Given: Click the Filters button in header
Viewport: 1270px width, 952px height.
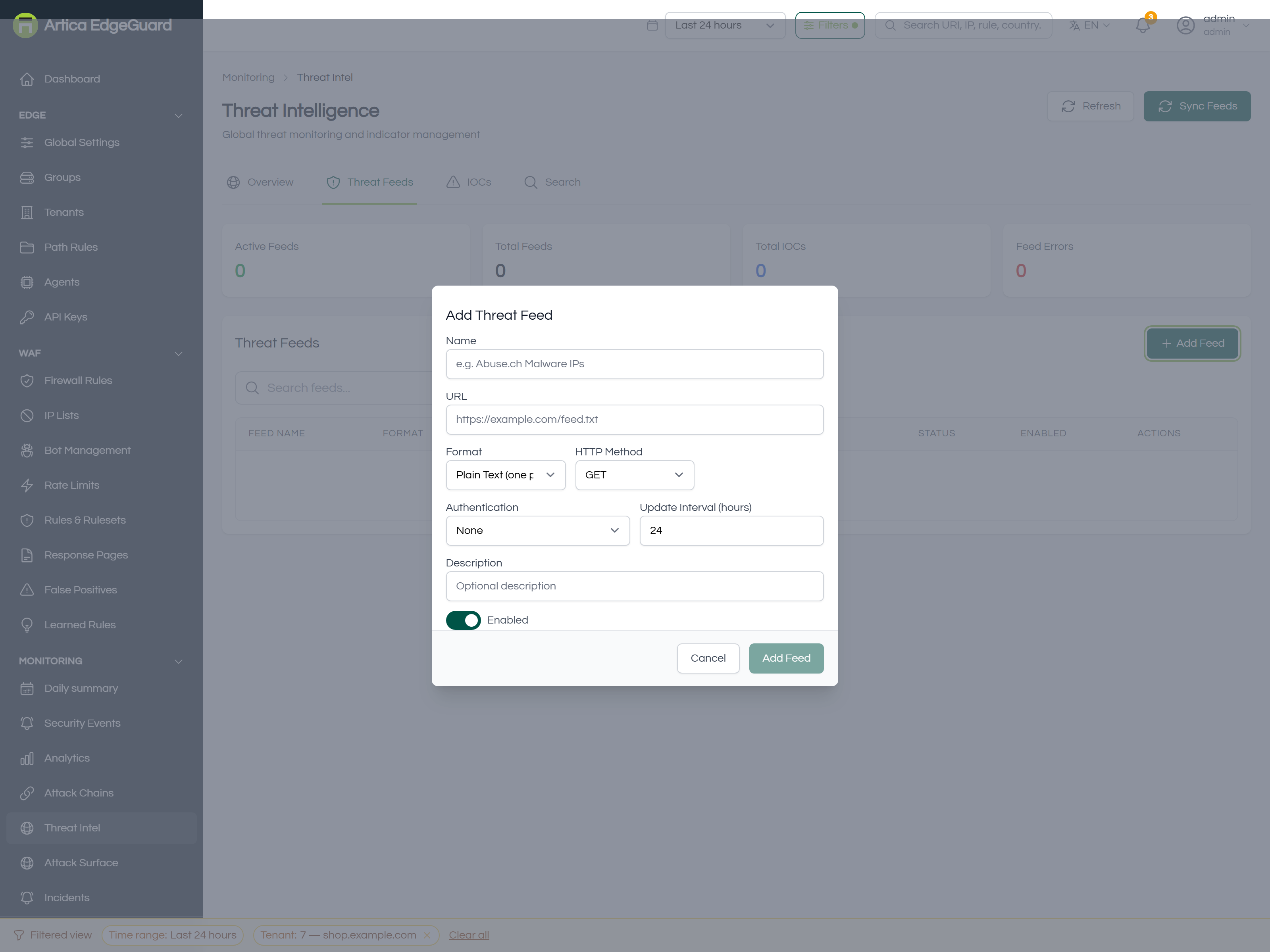Looking at the screenshot, I should (x=829, y=25).
